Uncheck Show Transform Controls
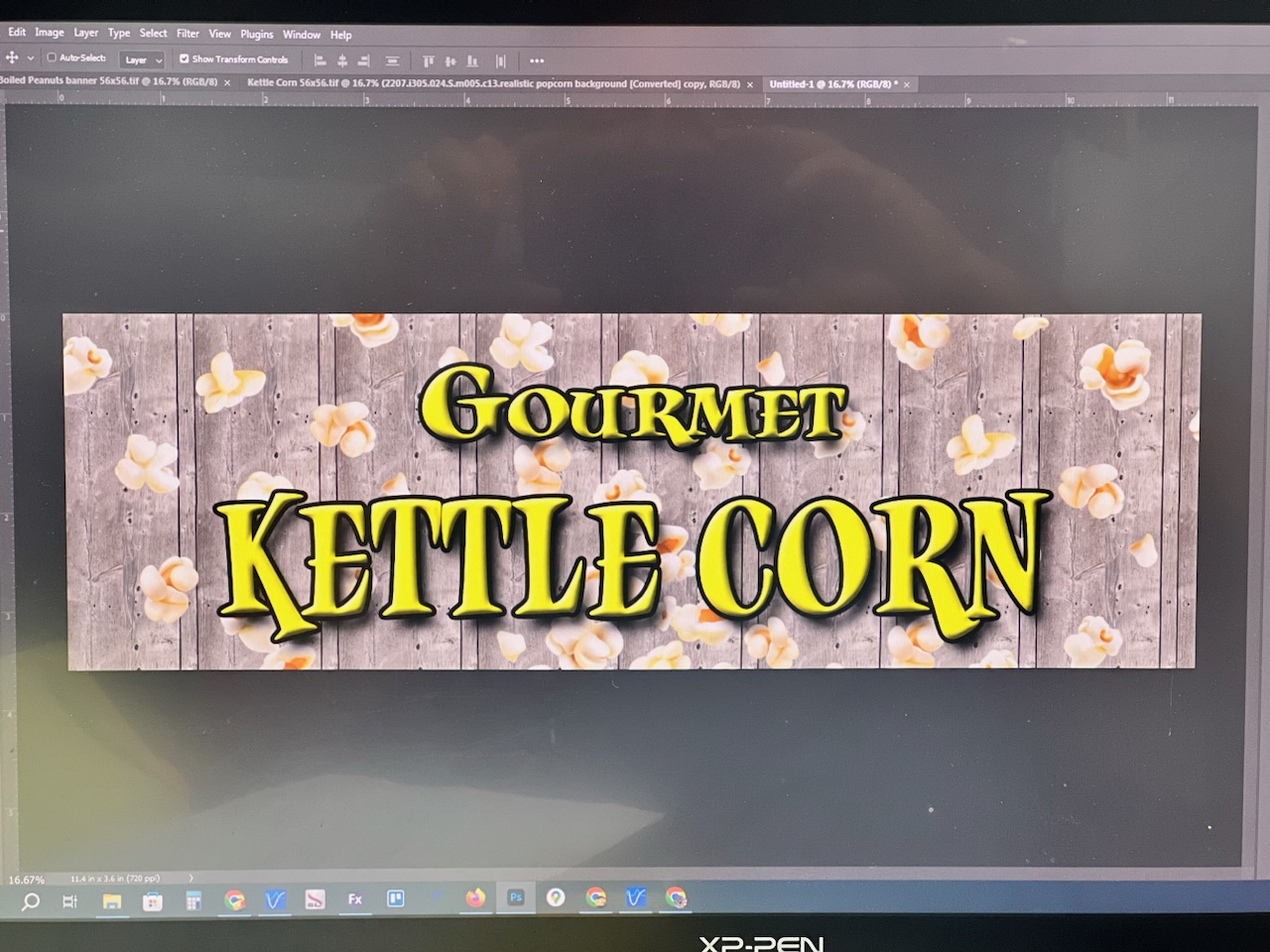 (x=184, y=59)
